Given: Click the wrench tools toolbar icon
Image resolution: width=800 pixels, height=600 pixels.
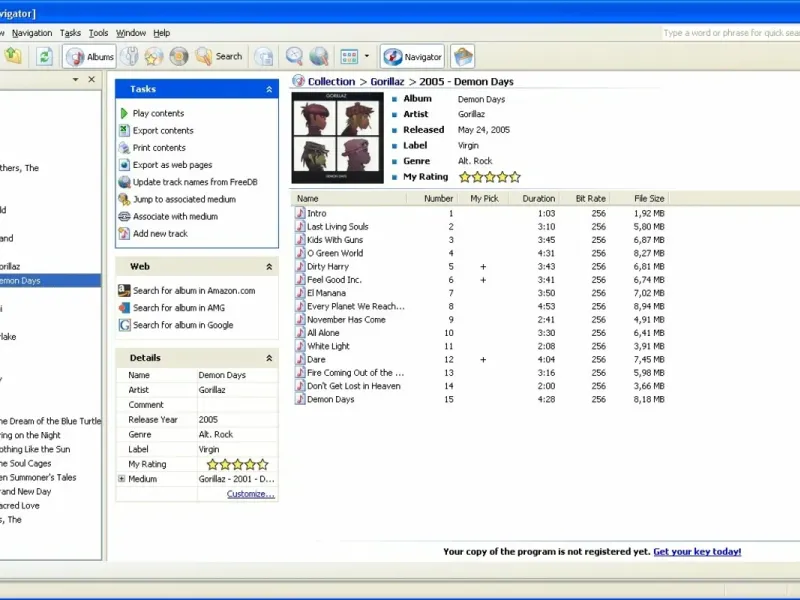Looking at the screenshot, I should pos(130,56).
